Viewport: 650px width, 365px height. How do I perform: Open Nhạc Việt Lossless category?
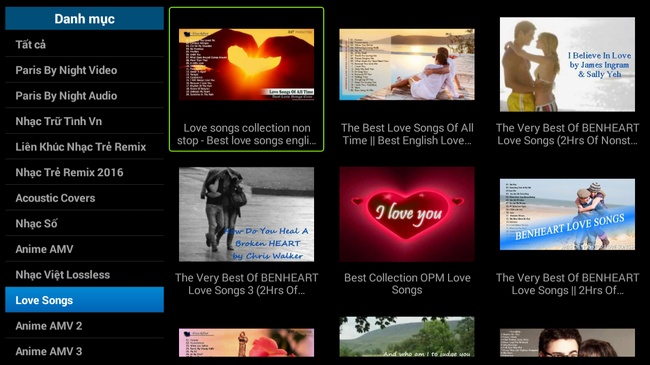pos(84,275)
